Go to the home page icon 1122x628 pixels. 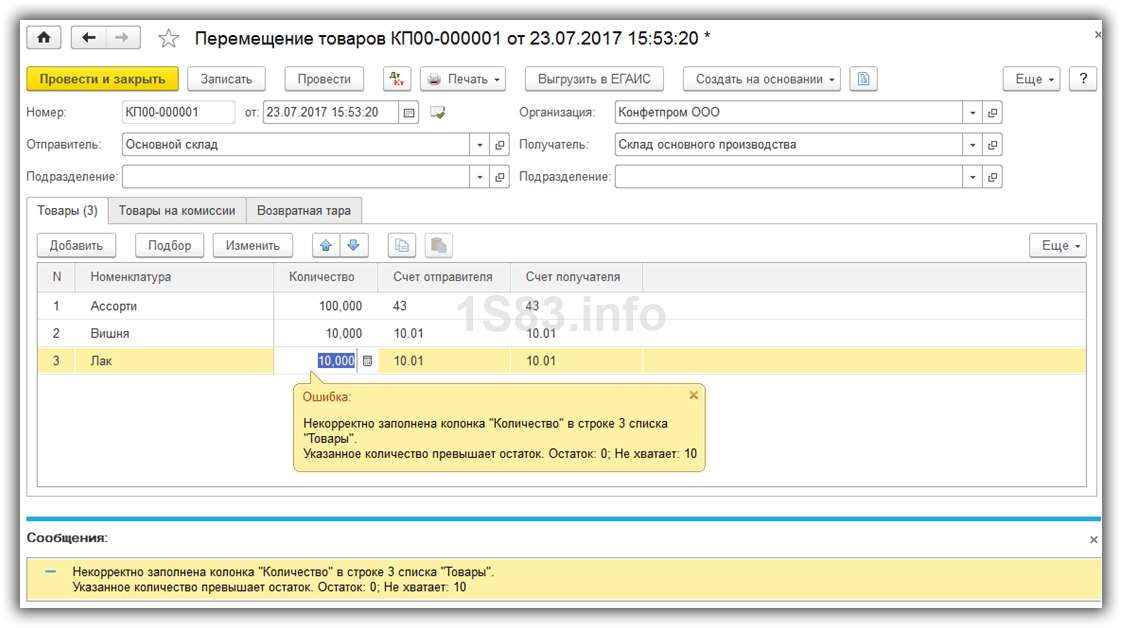pyautogui.click(x=44, y=37)
